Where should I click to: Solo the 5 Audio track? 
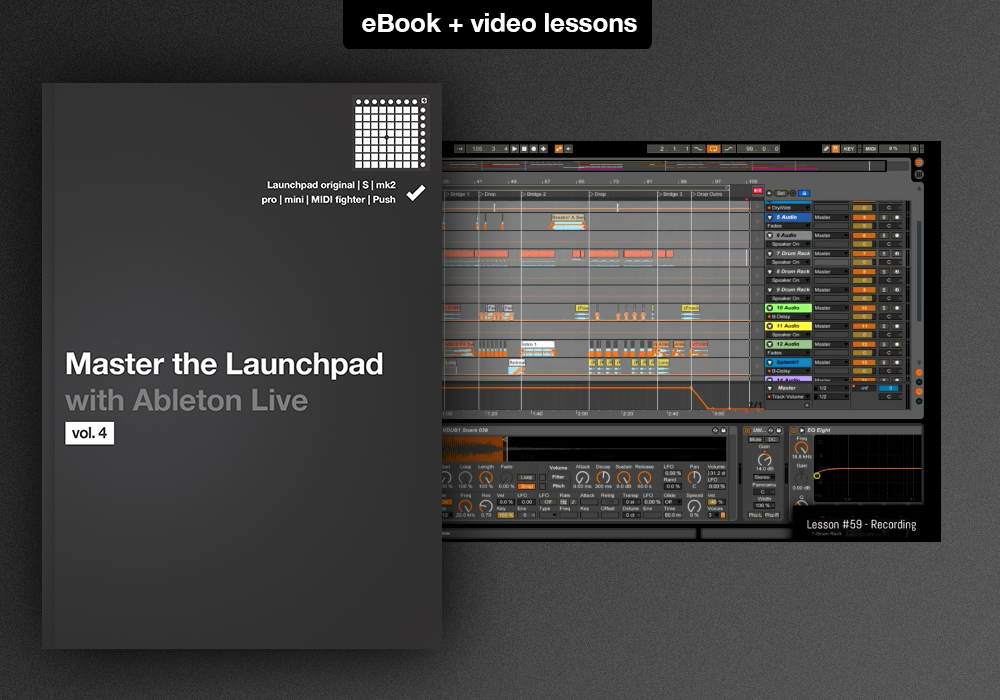click(884, 217)
